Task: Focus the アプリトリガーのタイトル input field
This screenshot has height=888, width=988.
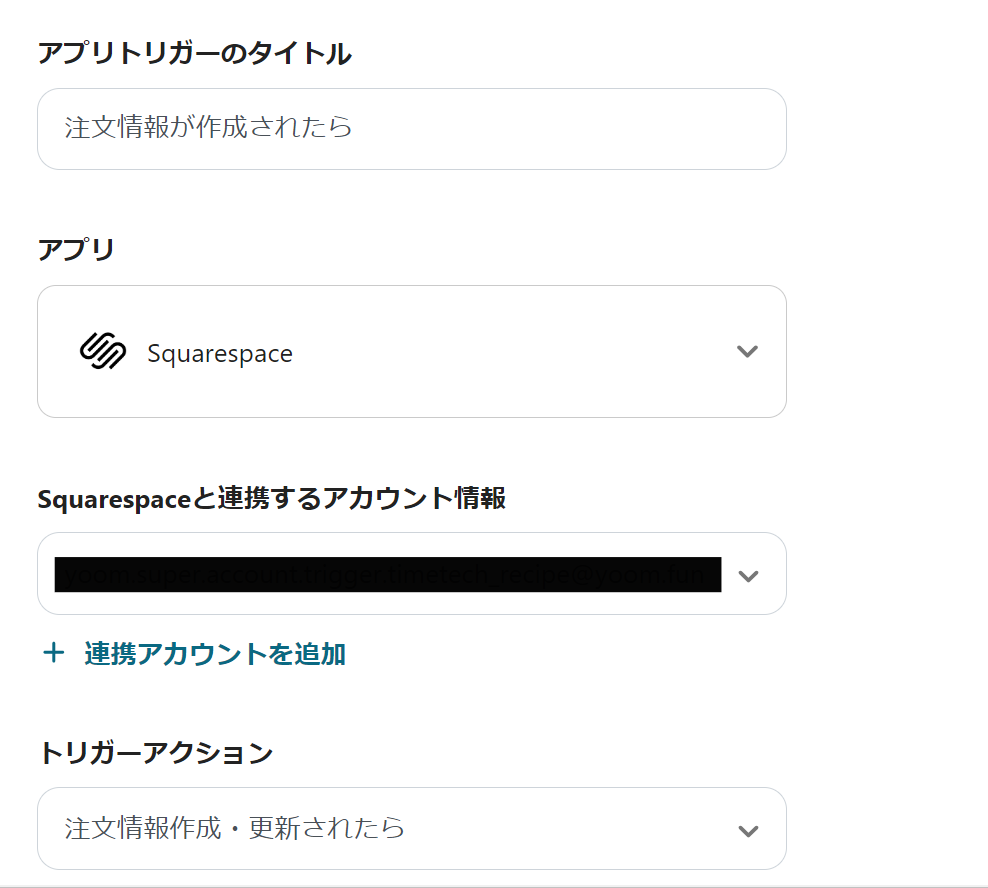Action: pos(411,129)
